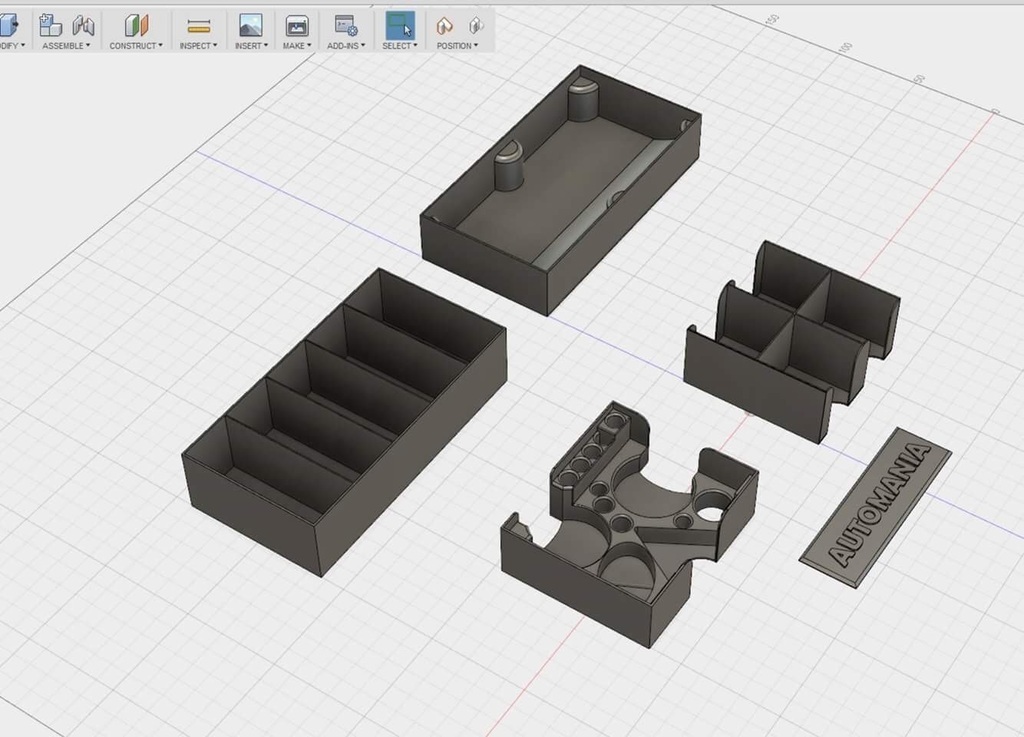Select the AUTOMANIA nameplate model
1024x737 pixels.
tap(876, 507)
